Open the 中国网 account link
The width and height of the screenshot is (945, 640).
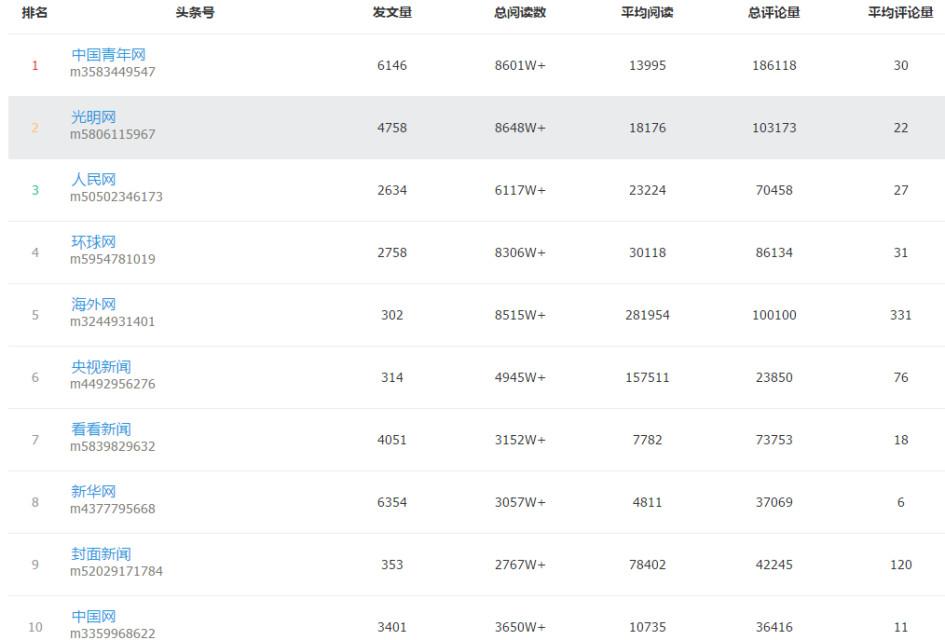click(93, 616)
